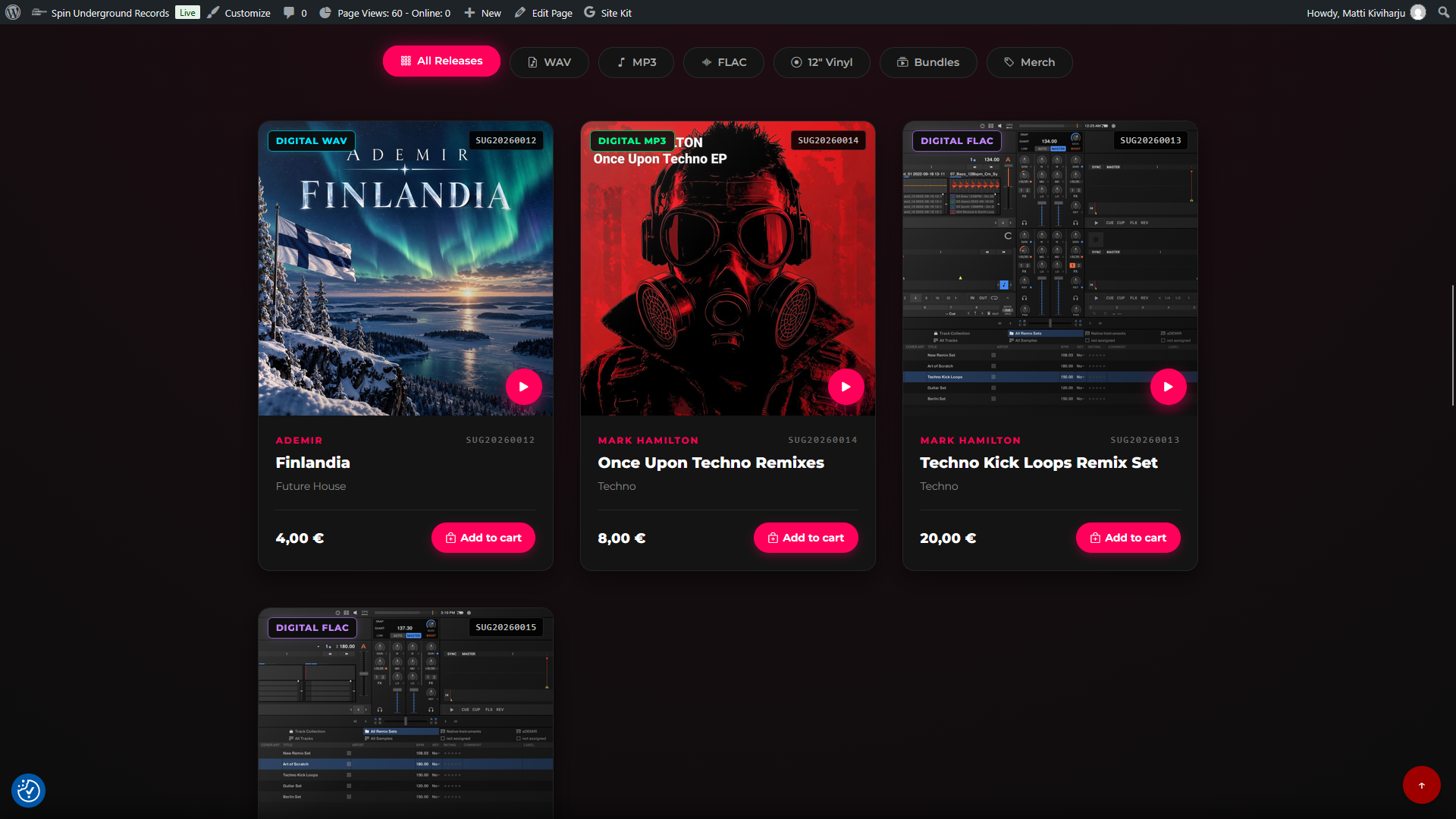Open the cookie consent preferences icon
Image resolution: width=1456 pixels, height=819 pixels.
coord(28,790)
